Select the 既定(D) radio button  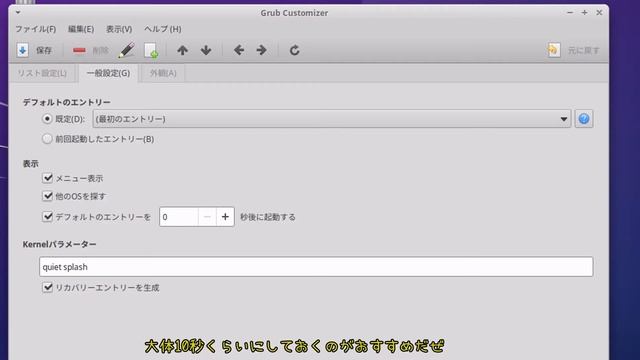click(x=47, y=119)
